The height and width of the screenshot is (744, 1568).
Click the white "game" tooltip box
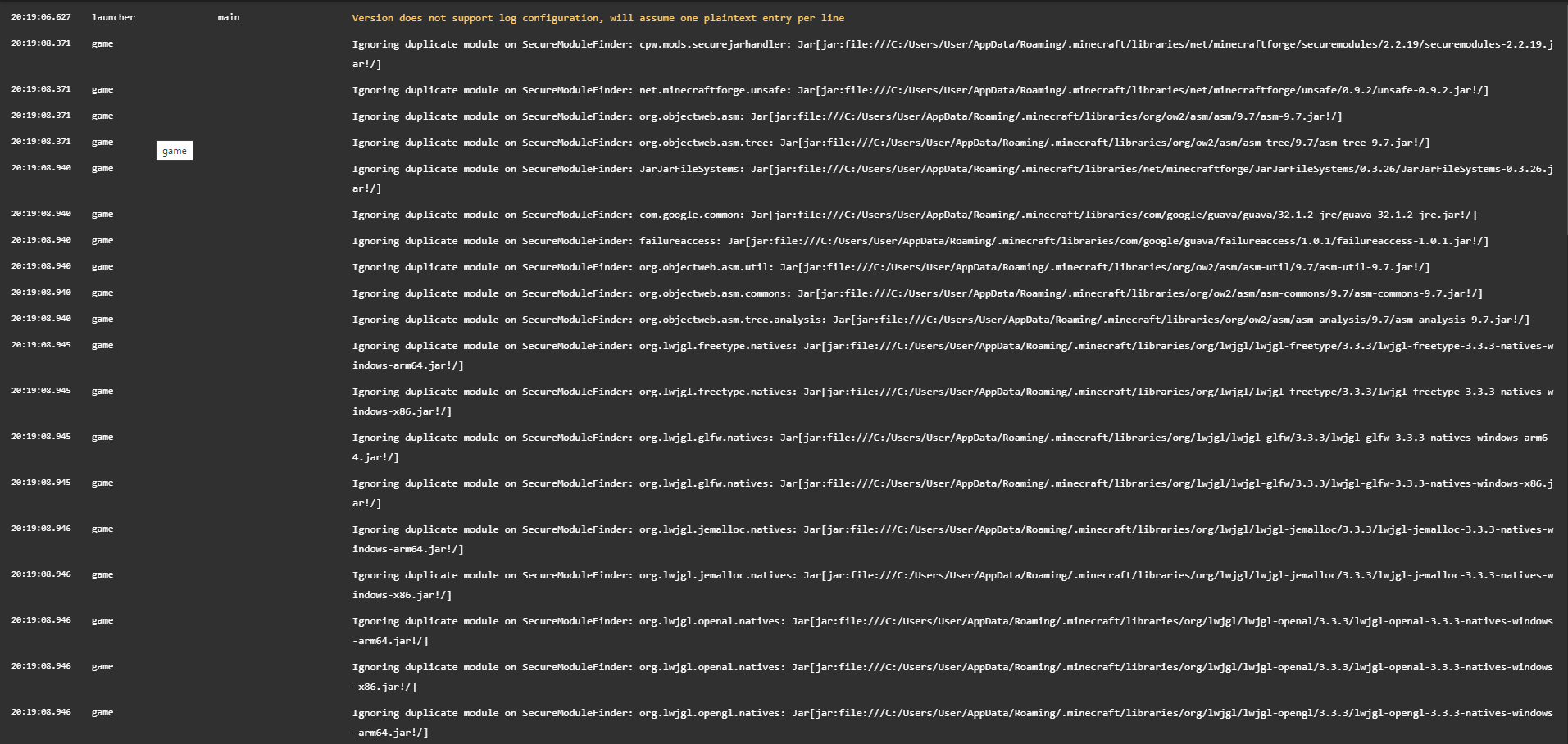(x=175, y=151)
